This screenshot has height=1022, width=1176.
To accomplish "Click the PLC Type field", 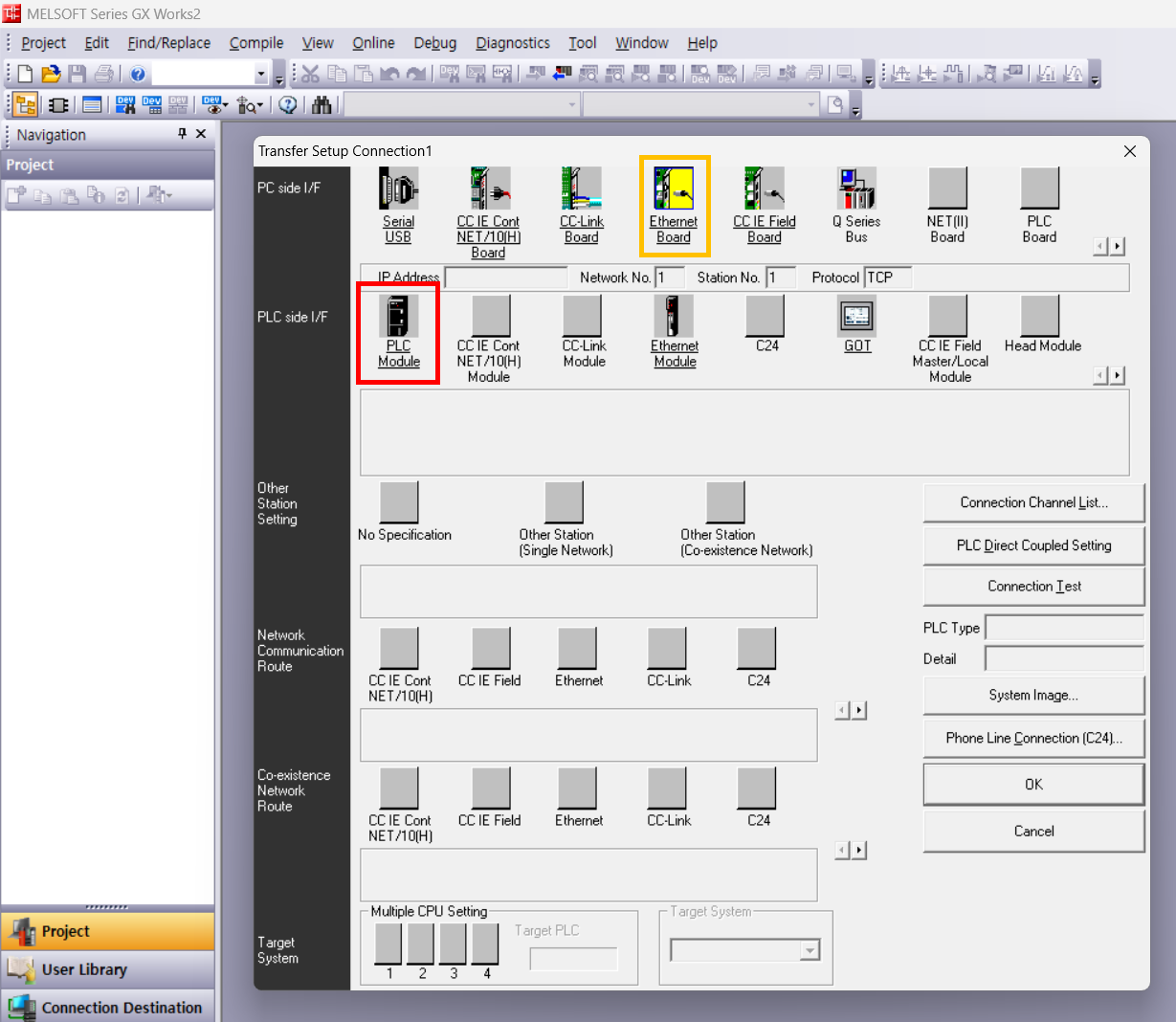I will (x=1064, y=628).
